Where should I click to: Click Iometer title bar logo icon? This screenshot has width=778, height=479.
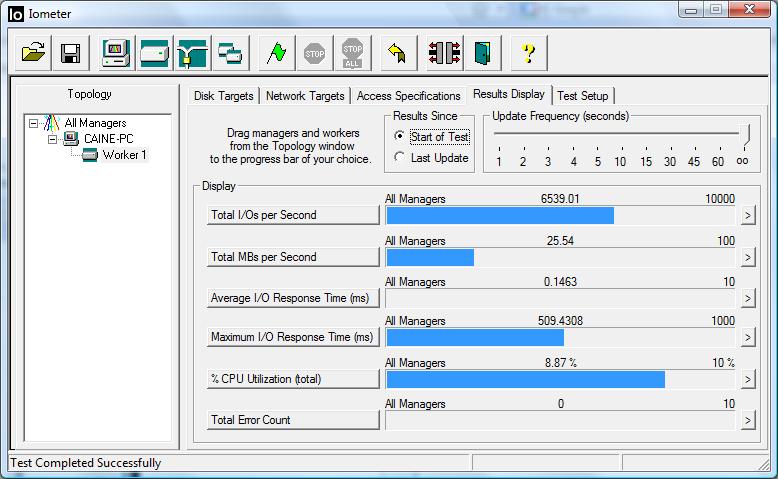(15, 14)
